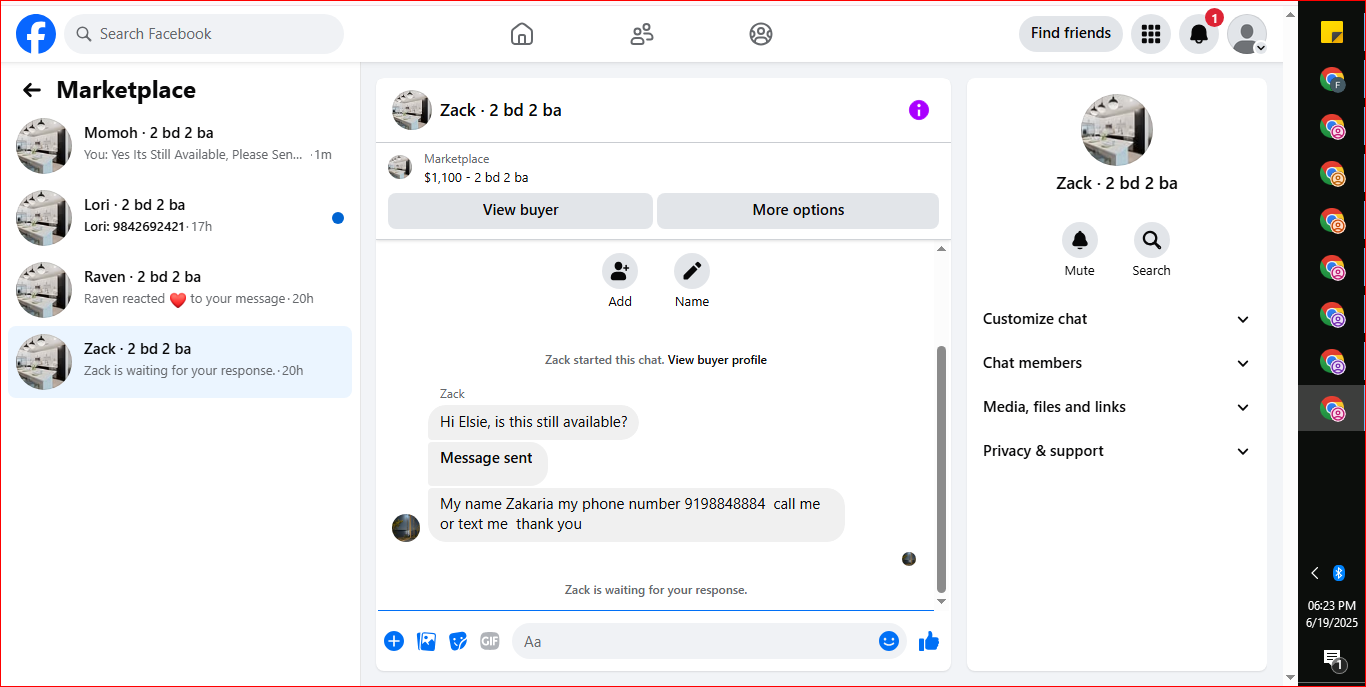Click "Hi Elsie, is this still available?" message
The image size is (1366, 687).
pyautogui.click(x=534, y=422)
